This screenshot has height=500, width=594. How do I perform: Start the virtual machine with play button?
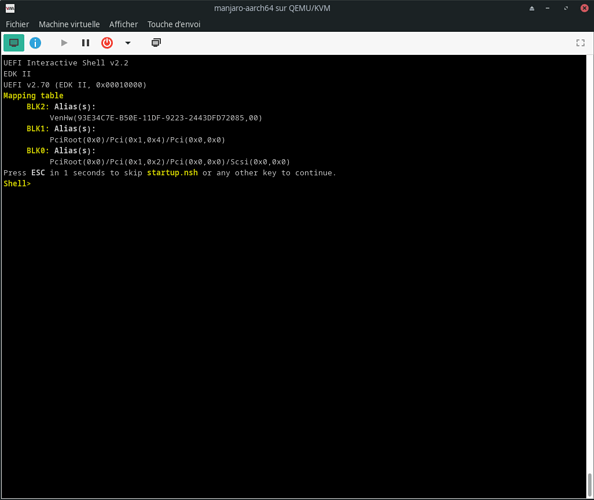(x=64, y=43)
